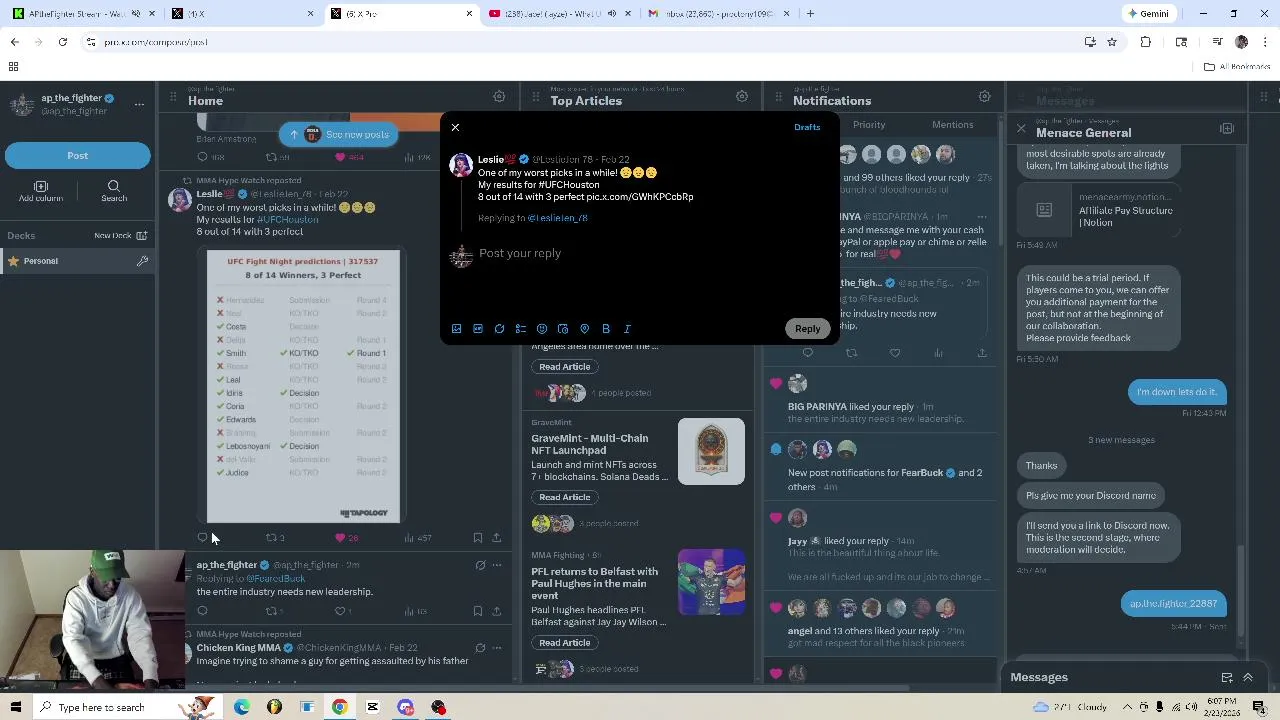Open Notifications column settings
1280x720 pixels.
pos(985,97)
